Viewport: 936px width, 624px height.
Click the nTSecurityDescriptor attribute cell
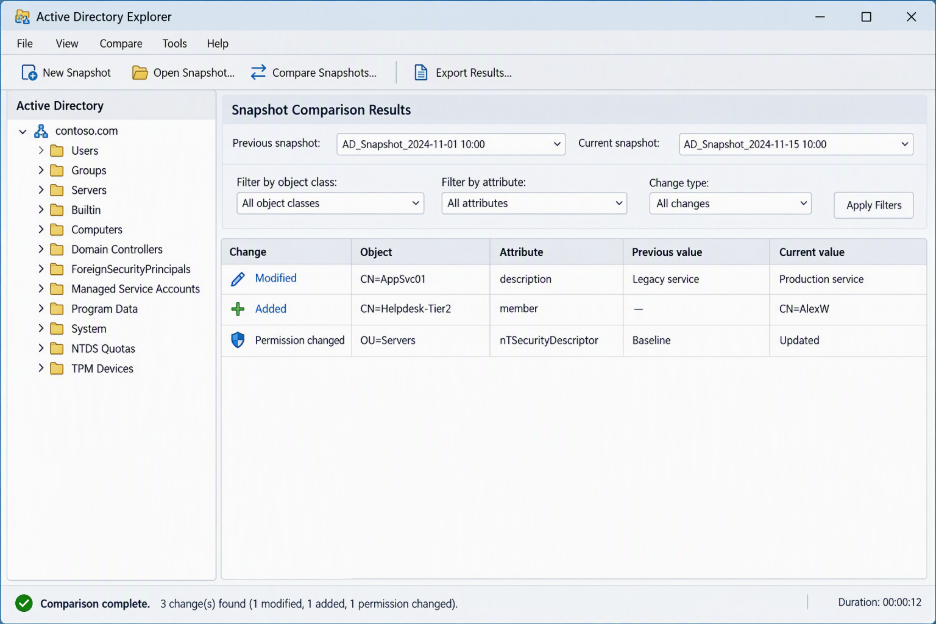556,340
